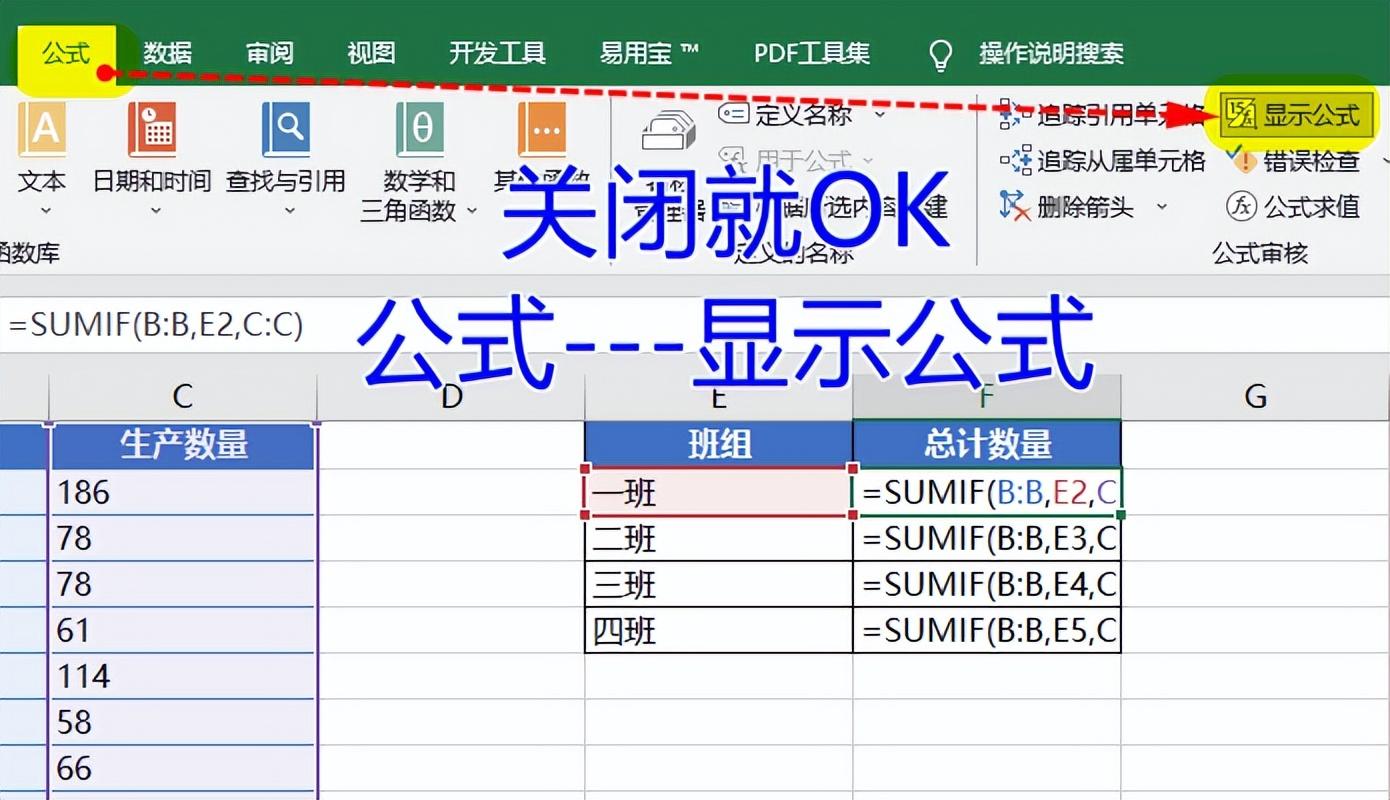Image resolution: width=1390 pixels, height=800 pixels.
Task: Click 追踪引用单元格 to trace precedents
Action: tap(1102, 115)
